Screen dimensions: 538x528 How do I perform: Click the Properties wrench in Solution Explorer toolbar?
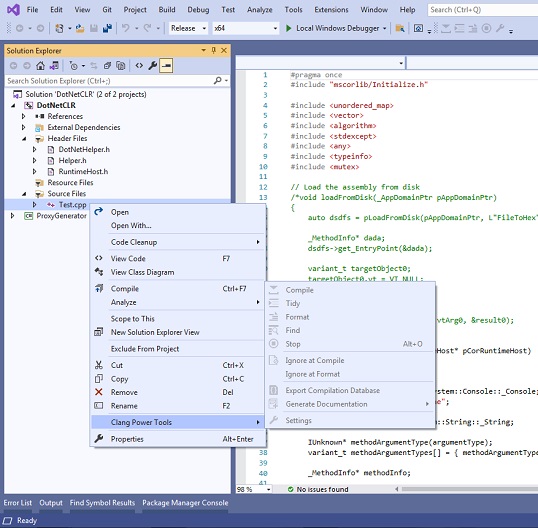coord(153,66)
